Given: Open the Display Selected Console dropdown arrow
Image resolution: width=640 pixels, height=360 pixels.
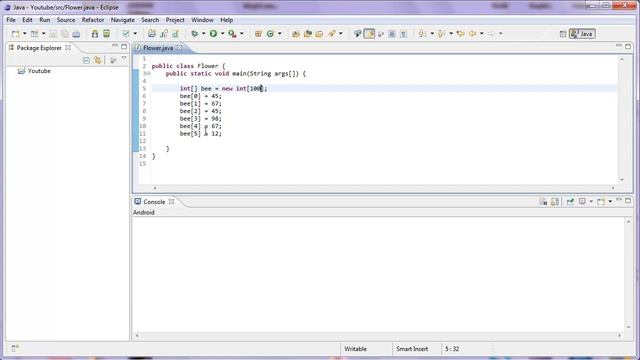Looking at the screenshot, I should pos(591,202).
